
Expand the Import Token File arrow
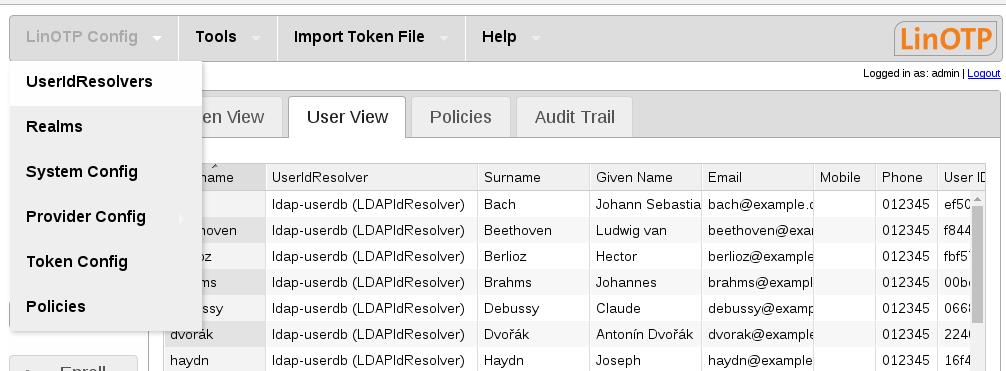[x=444, y=39]
